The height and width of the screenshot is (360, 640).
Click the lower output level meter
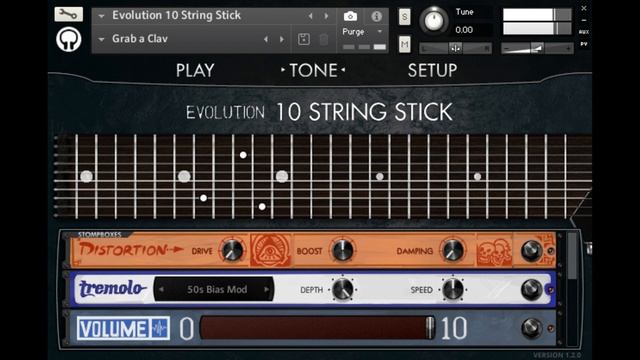[537, 29]
